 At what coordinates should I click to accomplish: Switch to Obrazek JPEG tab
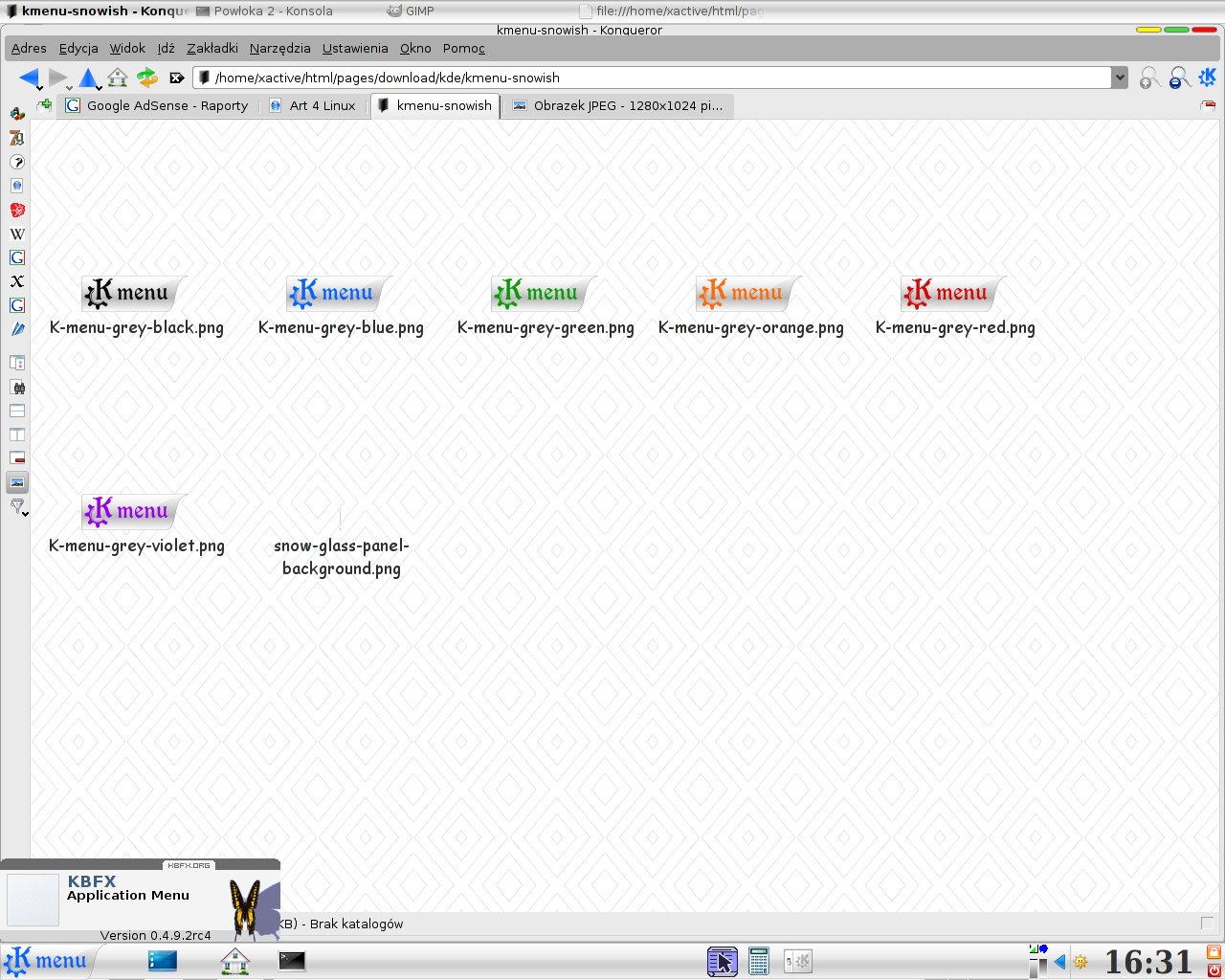619,105
